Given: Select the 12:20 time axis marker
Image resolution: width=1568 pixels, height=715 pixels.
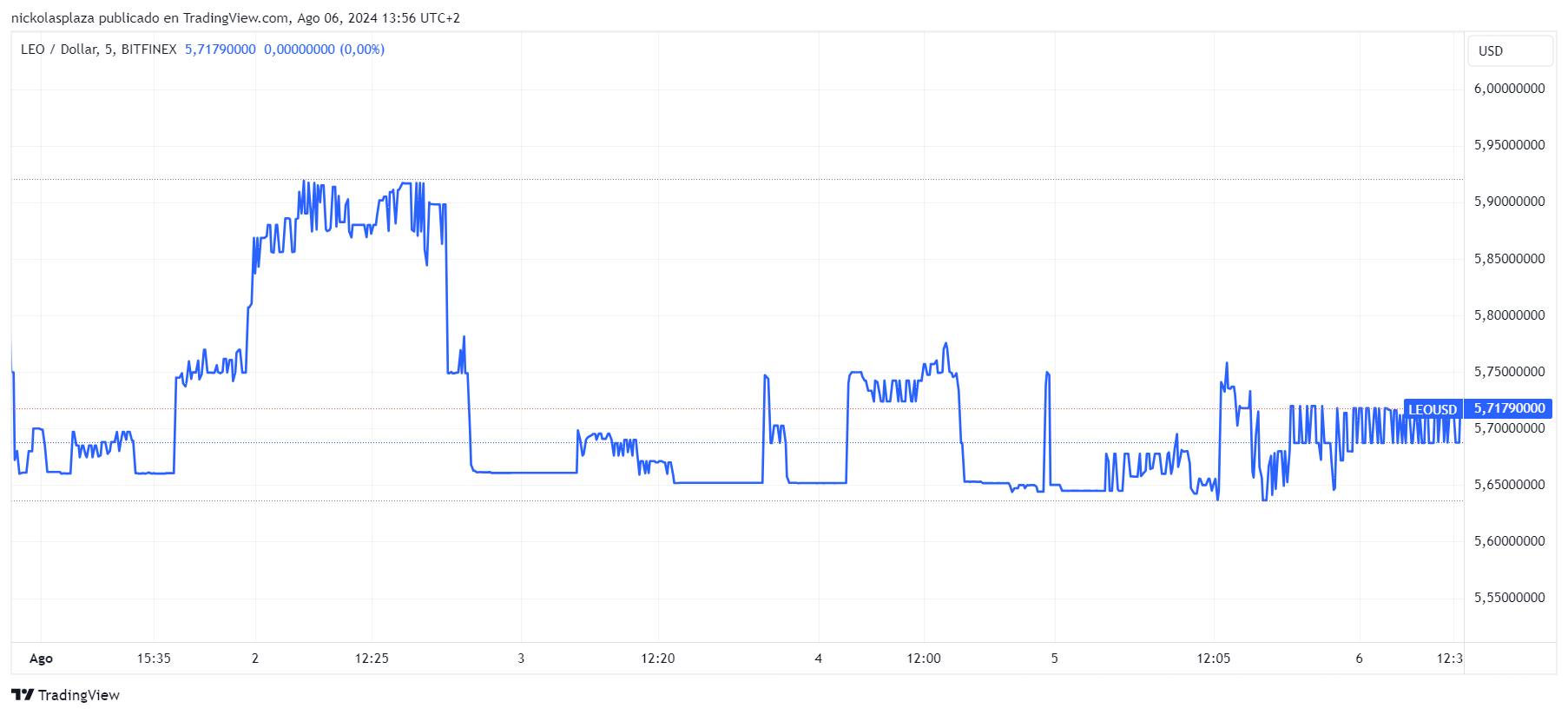Looking at the screenshot, I should (x=658, y=659).
